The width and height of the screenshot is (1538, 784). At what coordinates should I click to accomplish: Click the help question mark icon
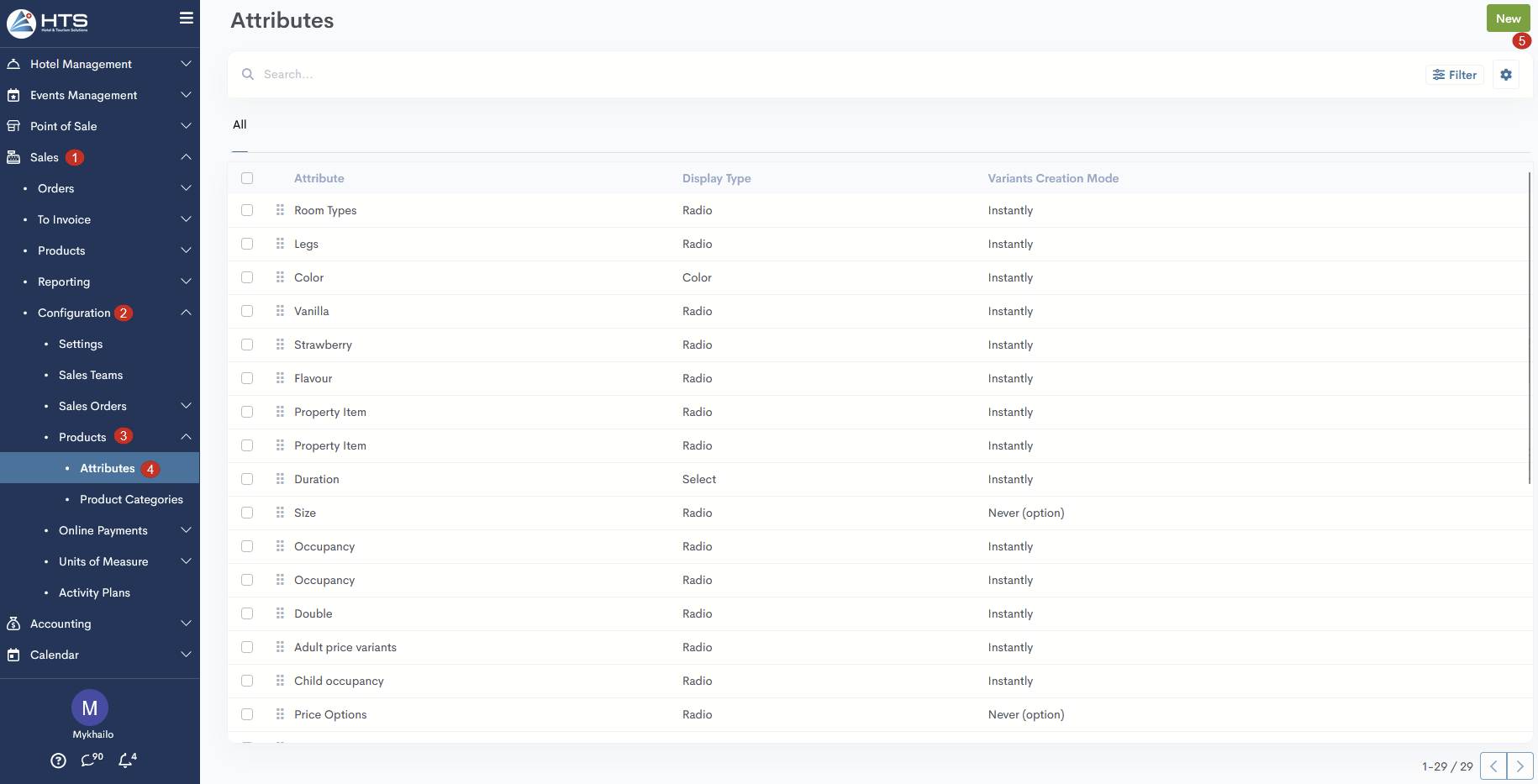pos(58,760)
